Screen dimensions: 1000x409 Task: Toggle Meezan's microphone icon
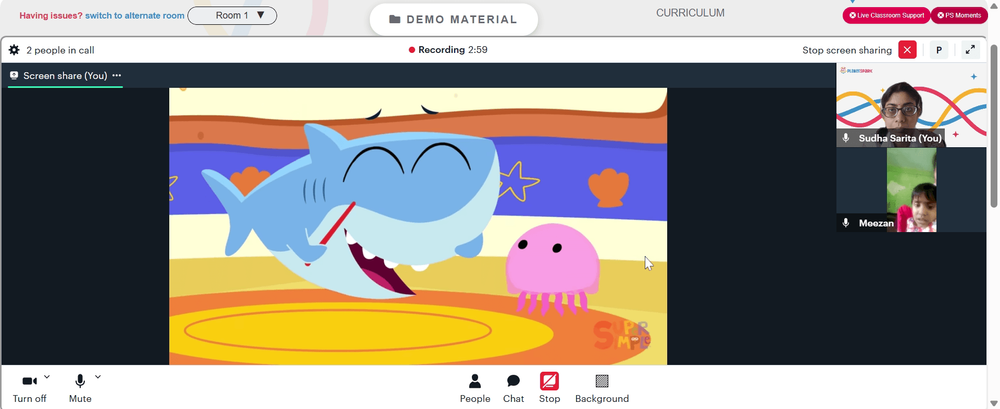click(x=846, y=223)
